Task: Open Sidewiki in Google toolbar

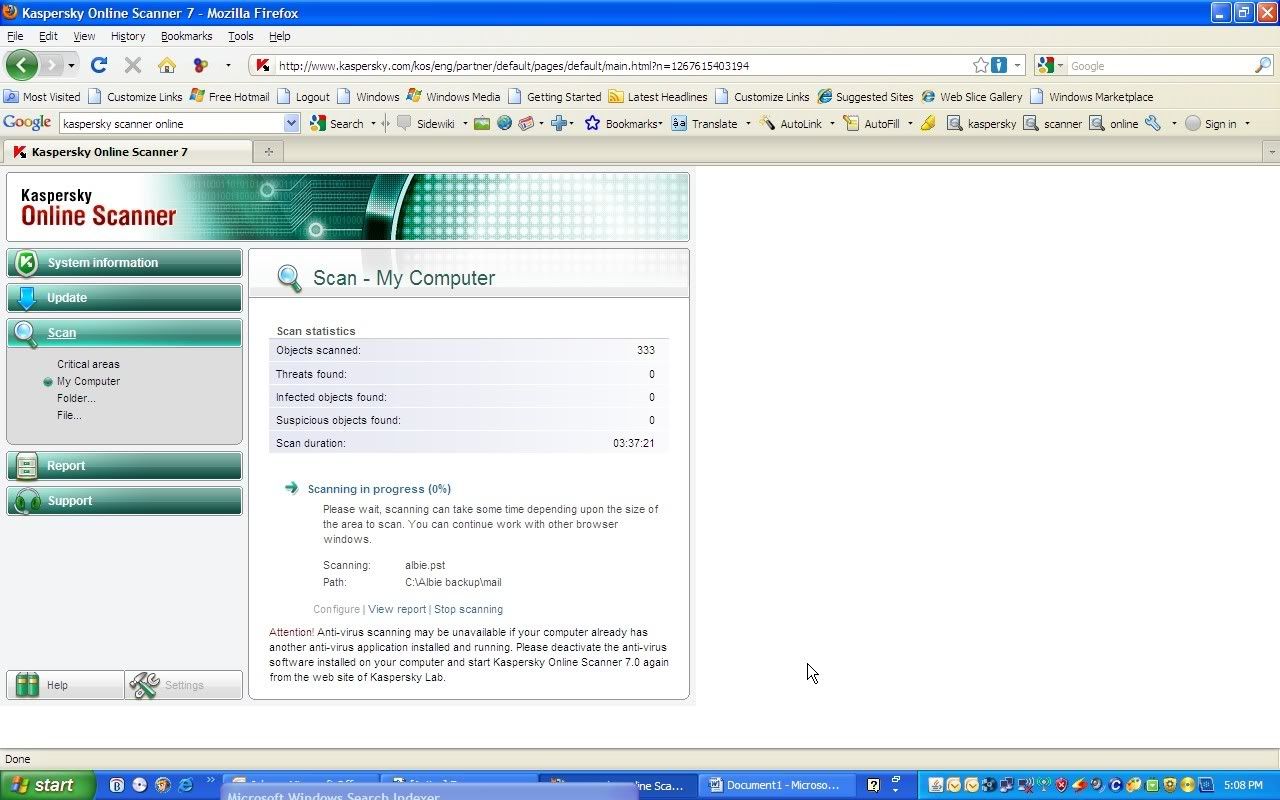Action: coord(426,124)
